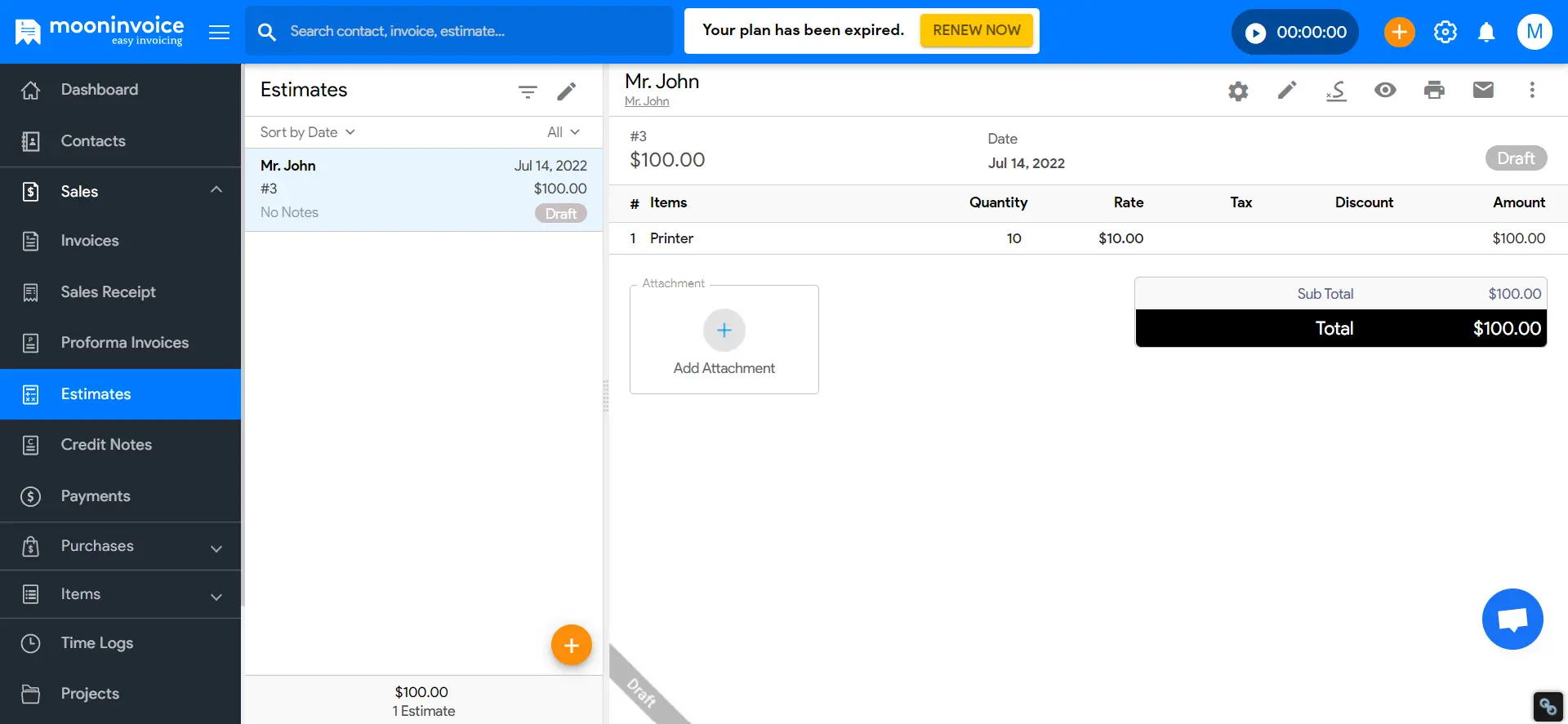
Task: Click the RENEW NOW button
Action: coord(977,30)
